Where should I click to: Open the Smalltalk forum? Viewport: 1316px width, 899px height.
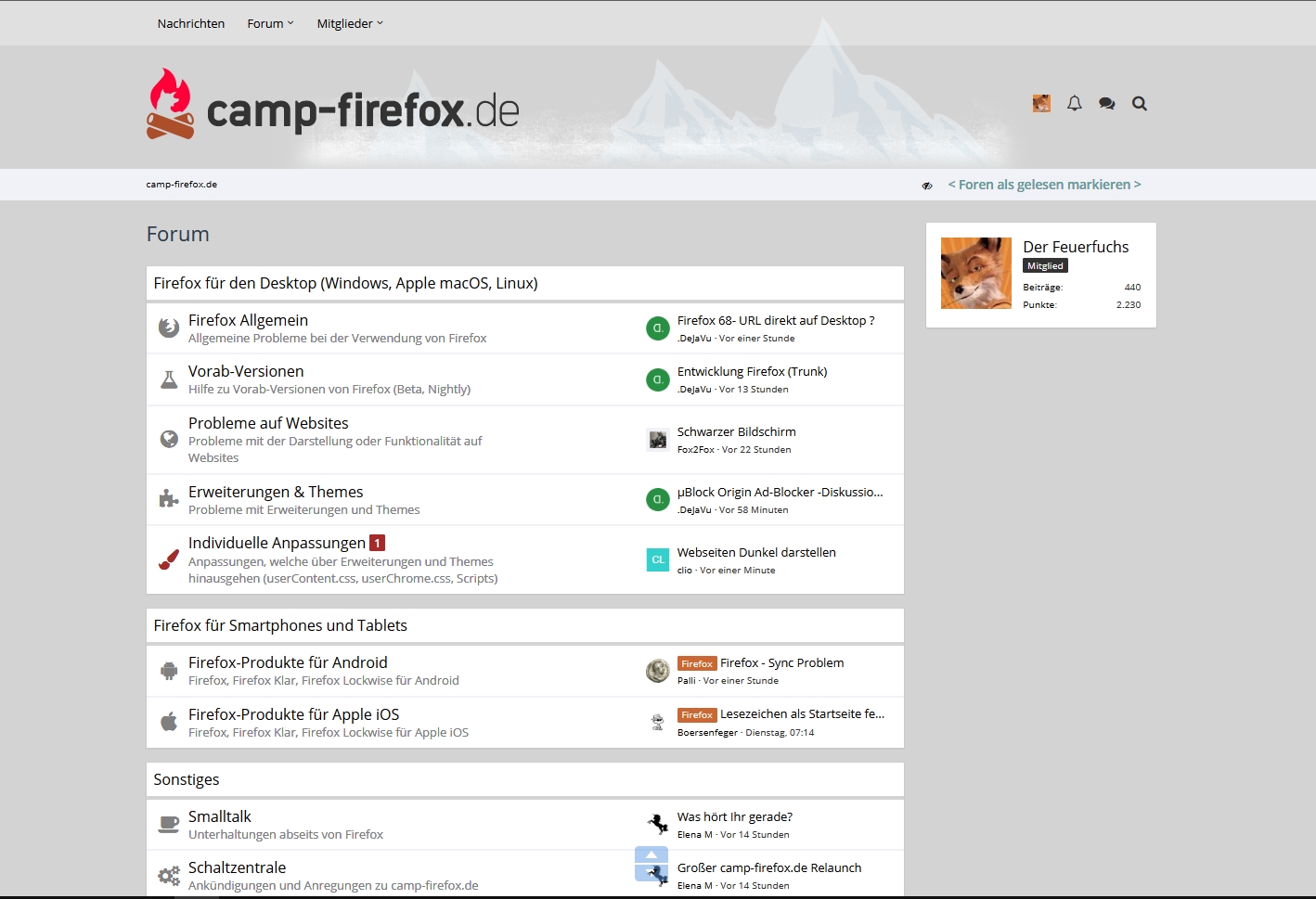(220, 816)
